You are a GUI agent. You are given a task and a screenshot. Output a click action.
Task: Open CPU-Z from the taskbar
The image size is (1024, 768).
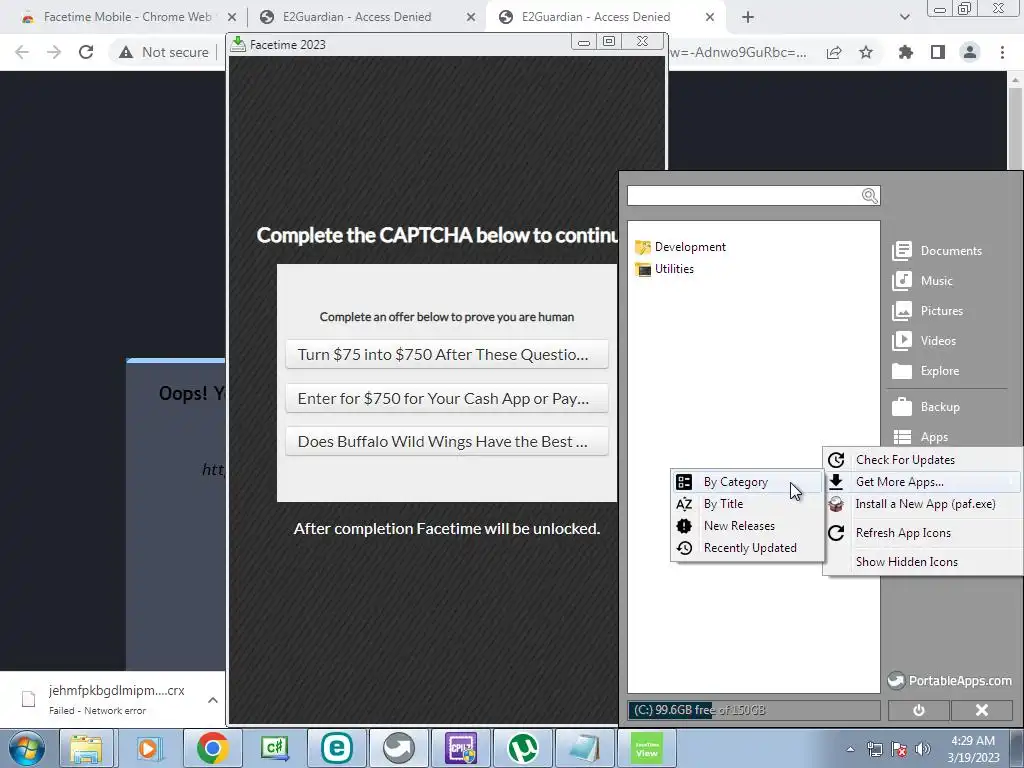click(461, 748)
